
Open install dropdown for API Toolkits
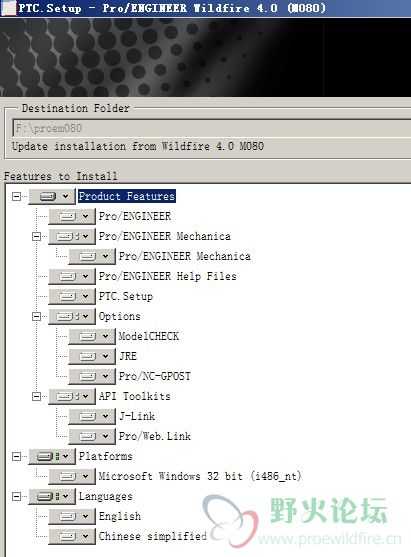pyautogui.click(x=72, y=396)
